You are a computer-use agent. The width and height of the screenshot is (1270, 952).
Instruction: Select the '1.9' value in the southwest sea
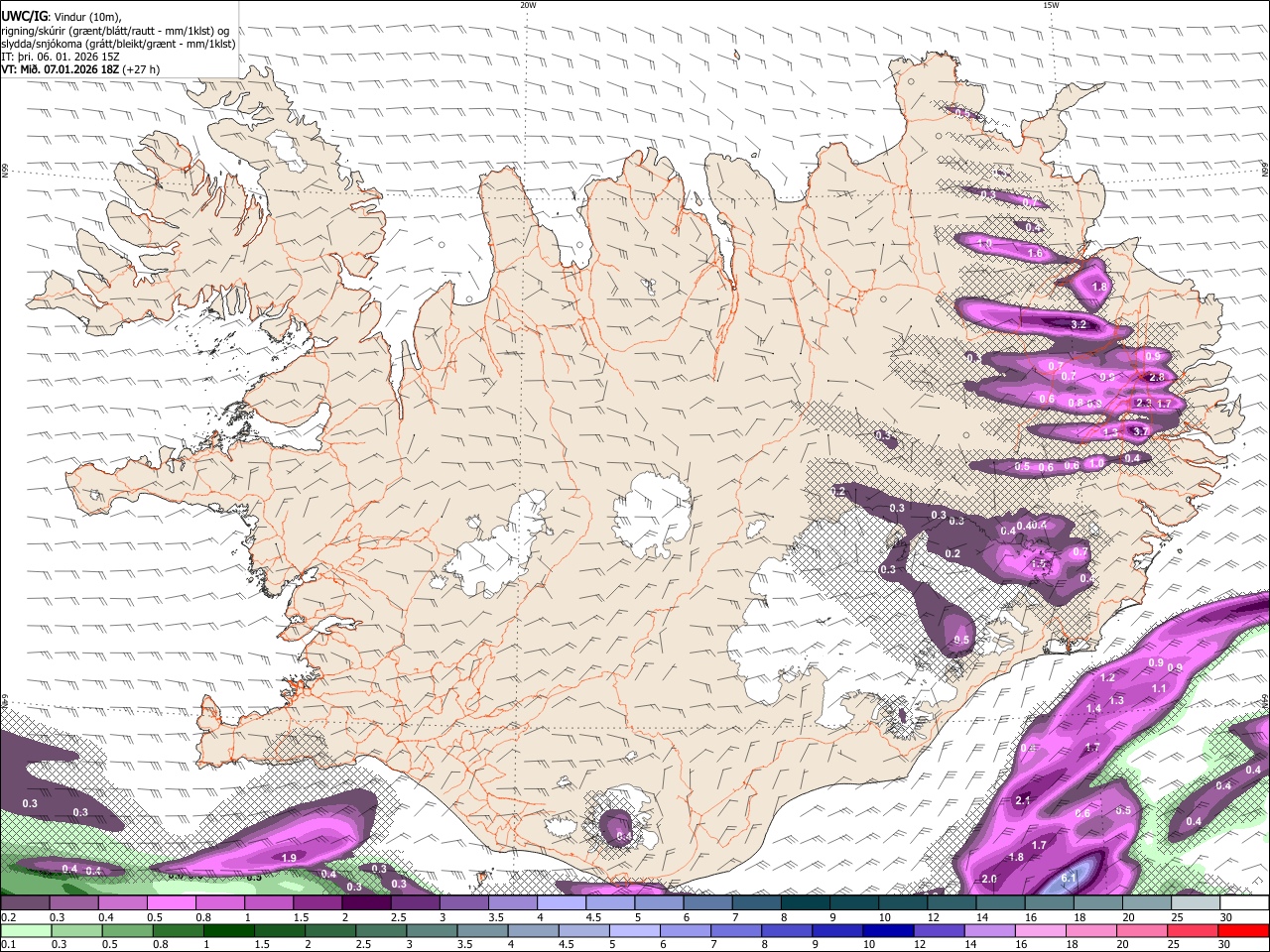point(289,858)
